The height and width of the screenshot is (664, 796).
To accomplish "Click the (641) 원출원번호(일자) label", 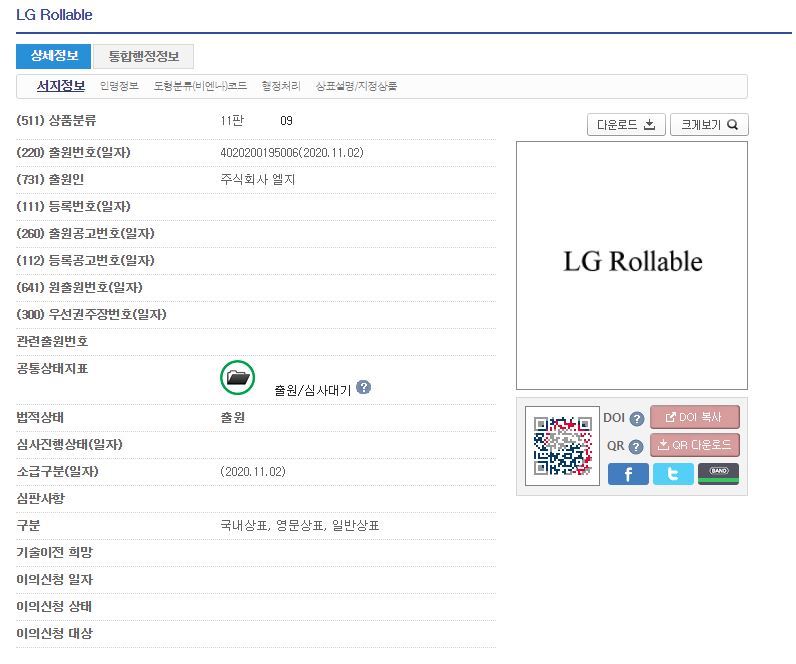I will [80, 288].
